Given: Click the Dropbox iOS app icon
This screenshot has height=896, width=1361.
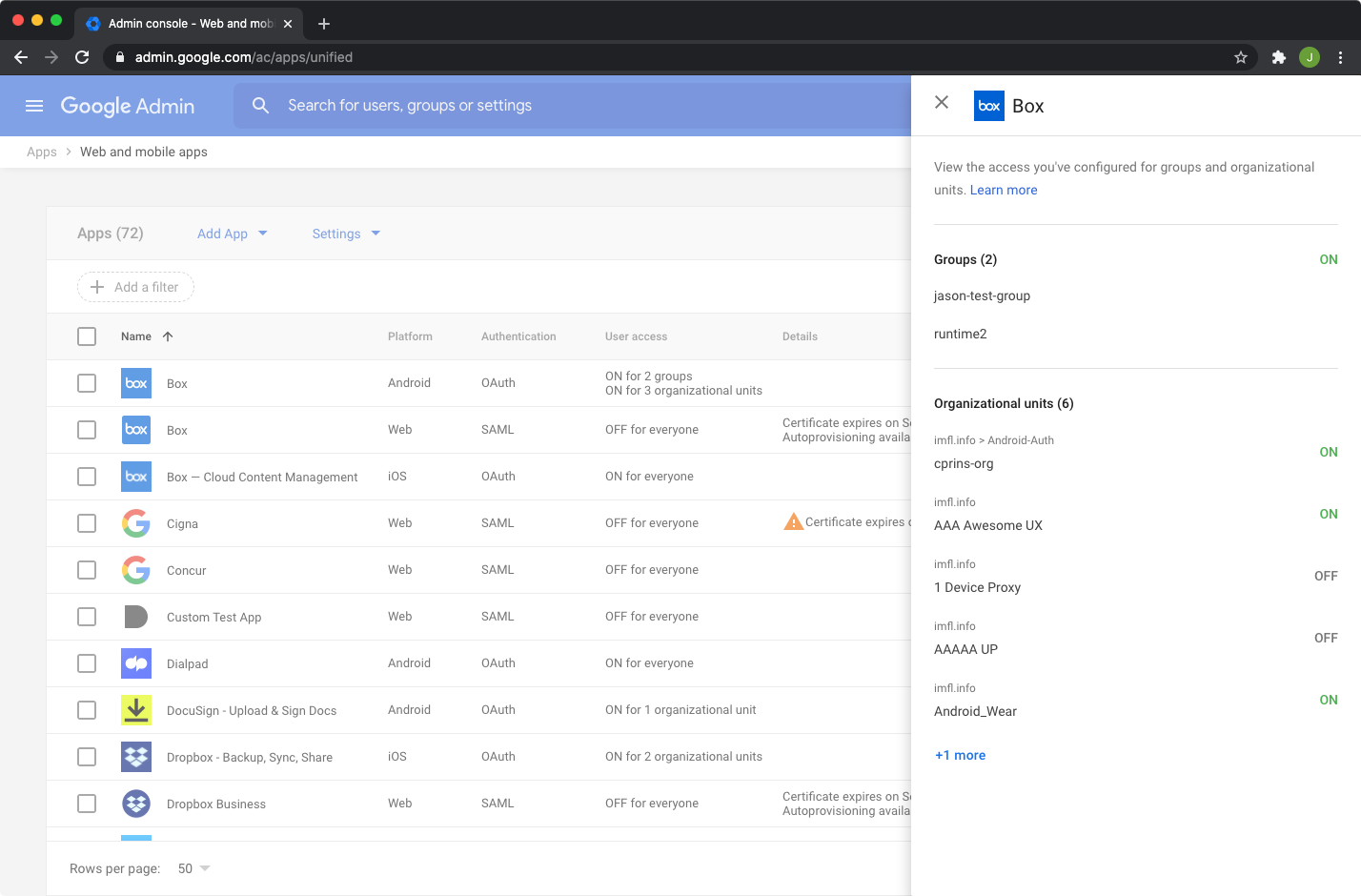Looking at the screenshot, I should (x=136, y=757).
